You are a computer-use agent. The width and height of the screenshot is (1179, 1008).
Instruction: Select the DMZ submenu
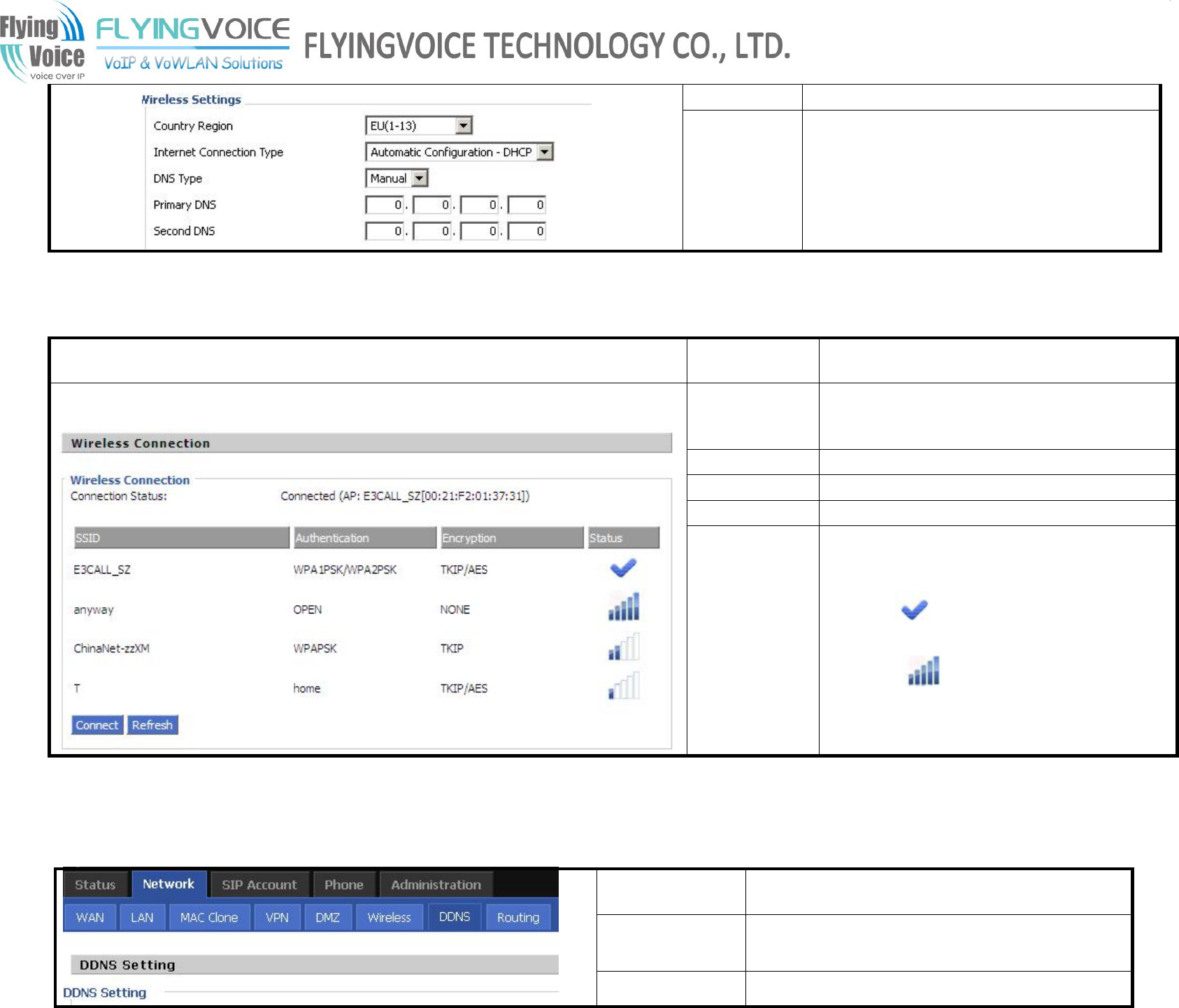[x=327, y=917]
